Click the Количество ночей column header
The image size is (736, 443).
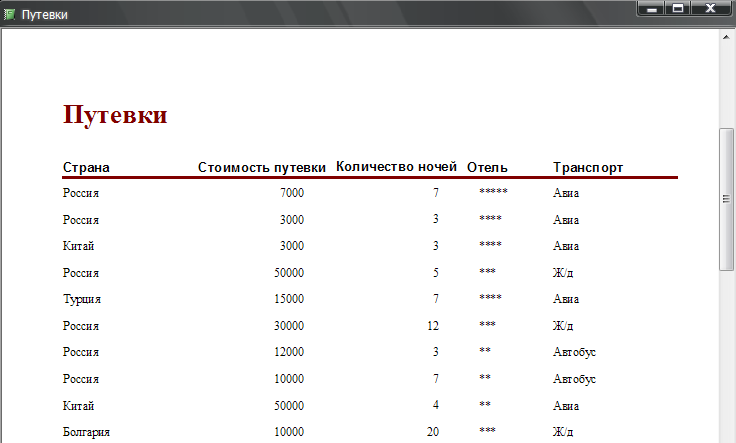[396, 167]
